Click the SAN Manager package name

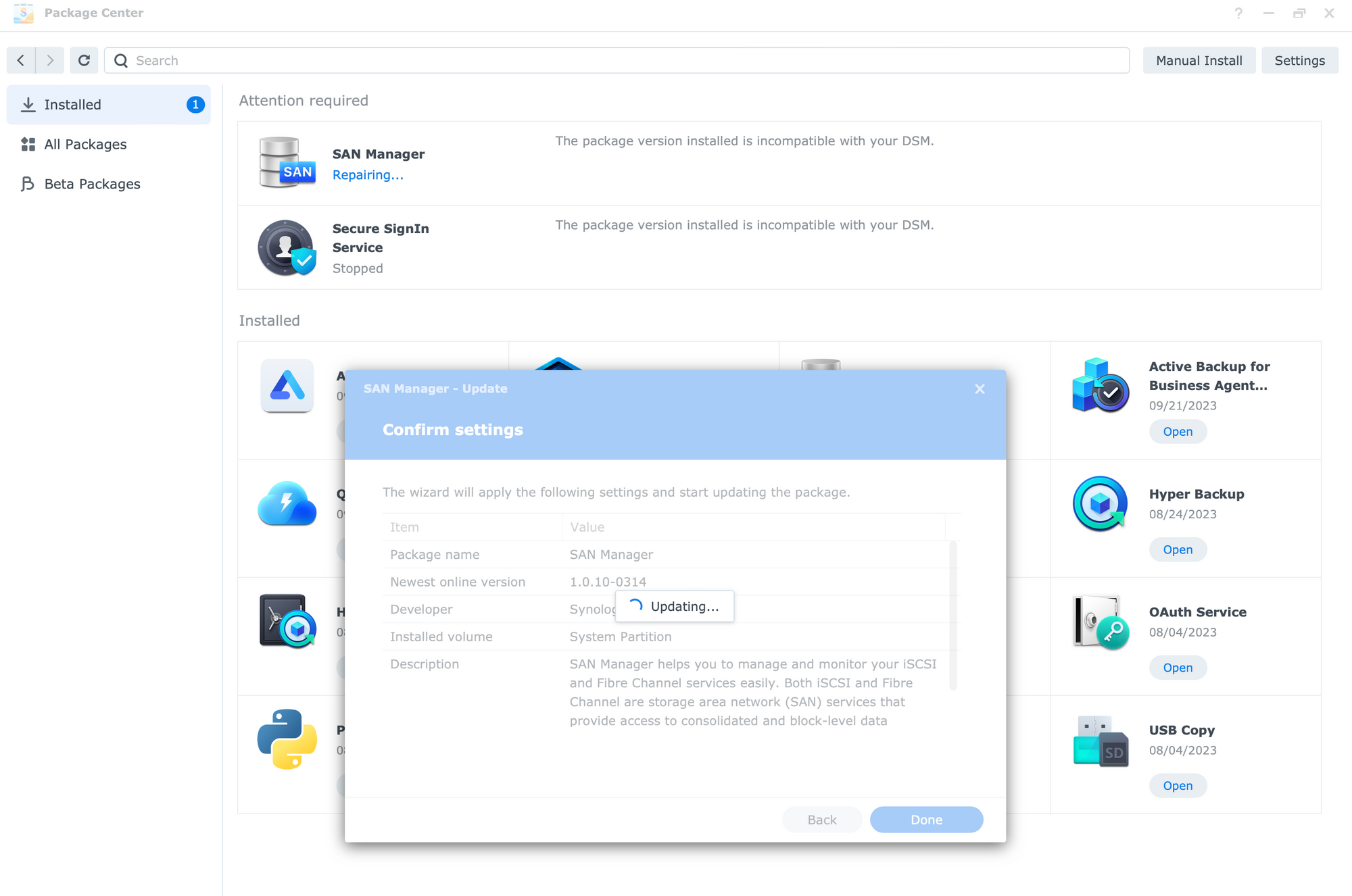pos(379,154)
